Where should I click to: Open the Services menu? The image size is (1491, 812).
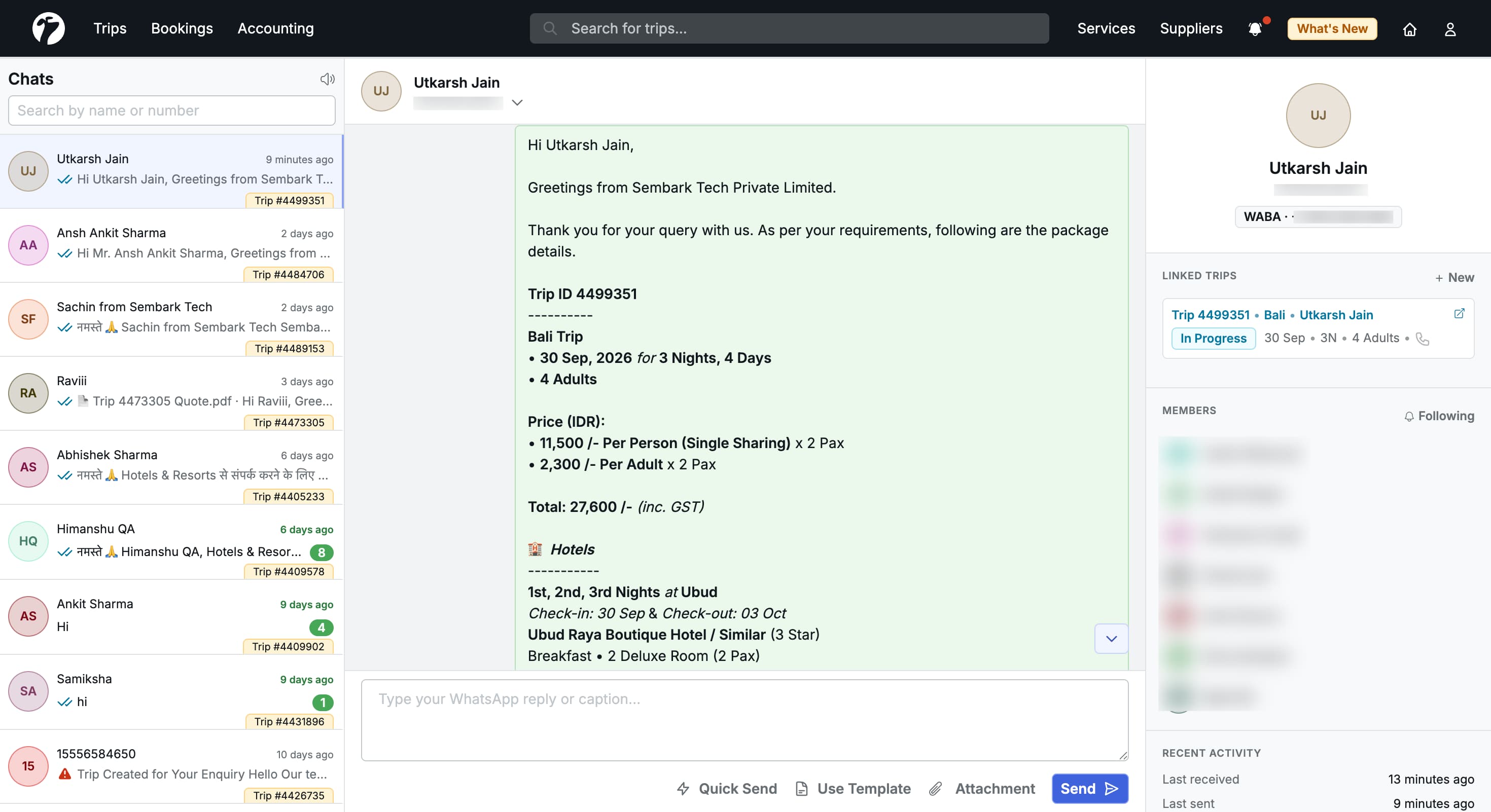coord(1106,28)
